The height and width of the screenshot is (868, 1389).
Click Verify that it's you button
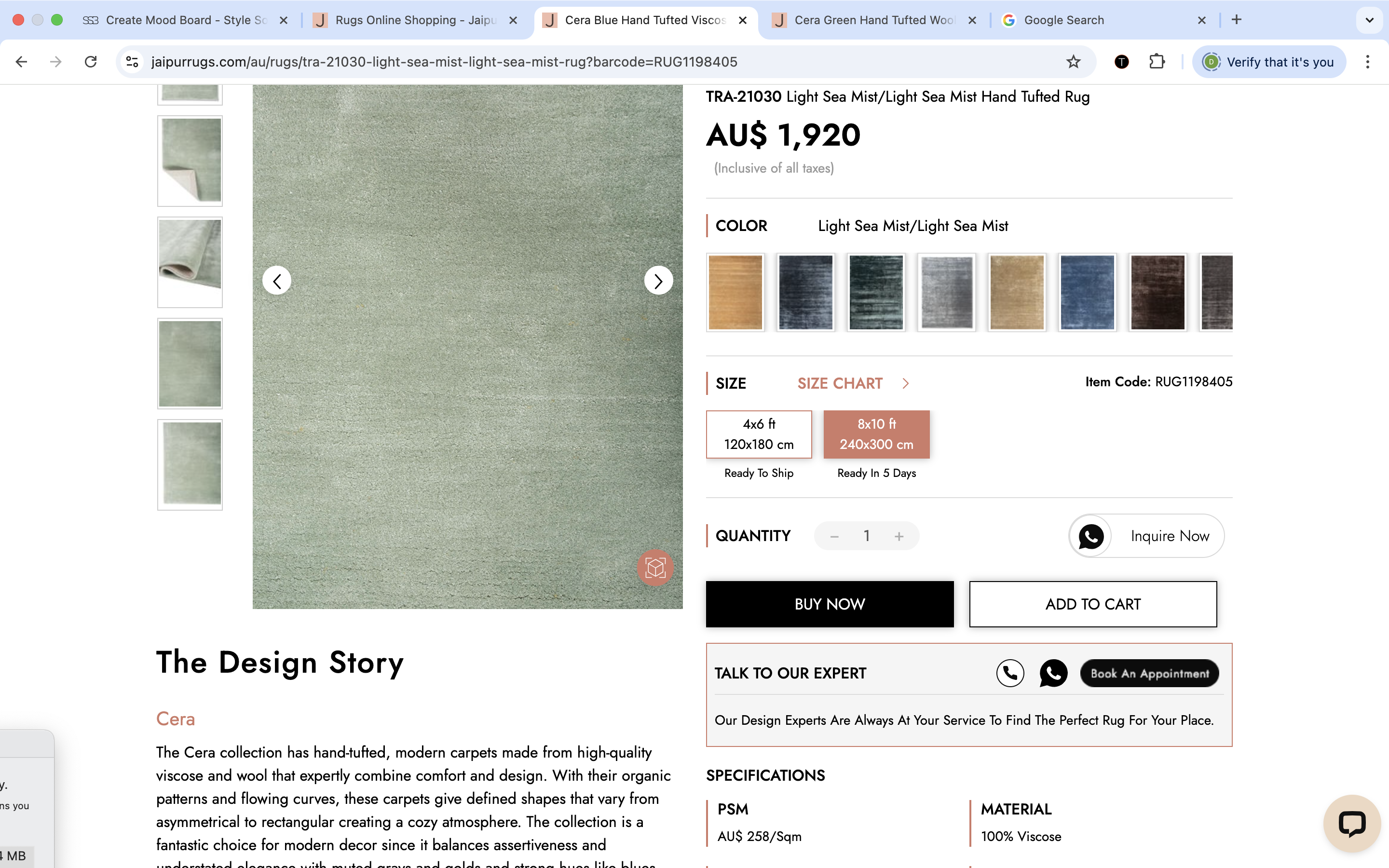1269,61
